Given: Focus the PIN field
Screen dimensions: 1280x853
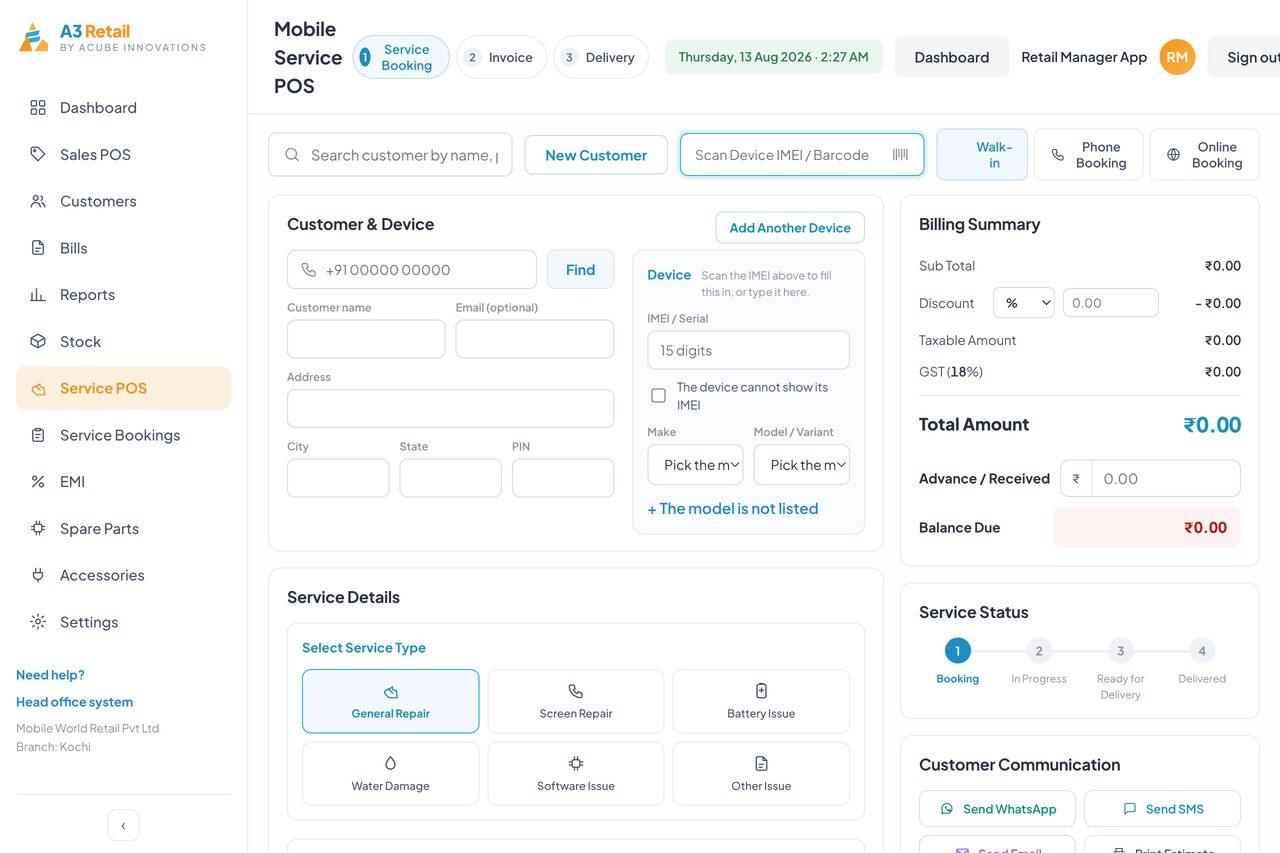Looking at the screenshot, I should click(x=563, y=478).
